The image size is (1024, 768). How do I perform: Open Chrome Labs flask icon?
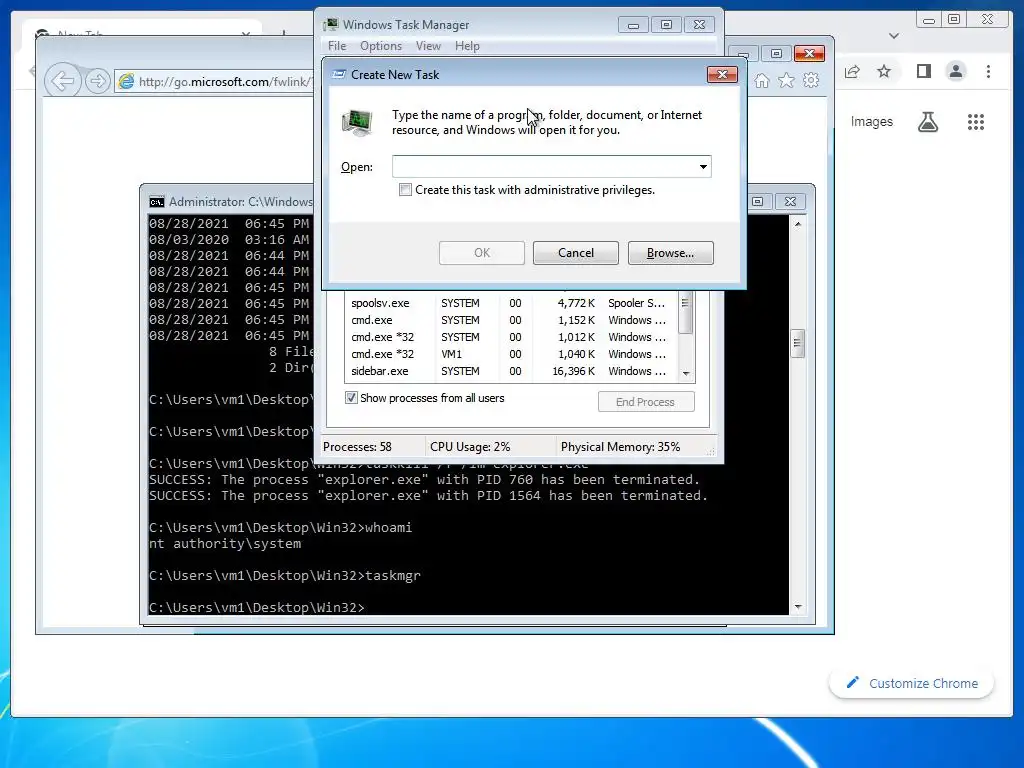click(928, 121)
